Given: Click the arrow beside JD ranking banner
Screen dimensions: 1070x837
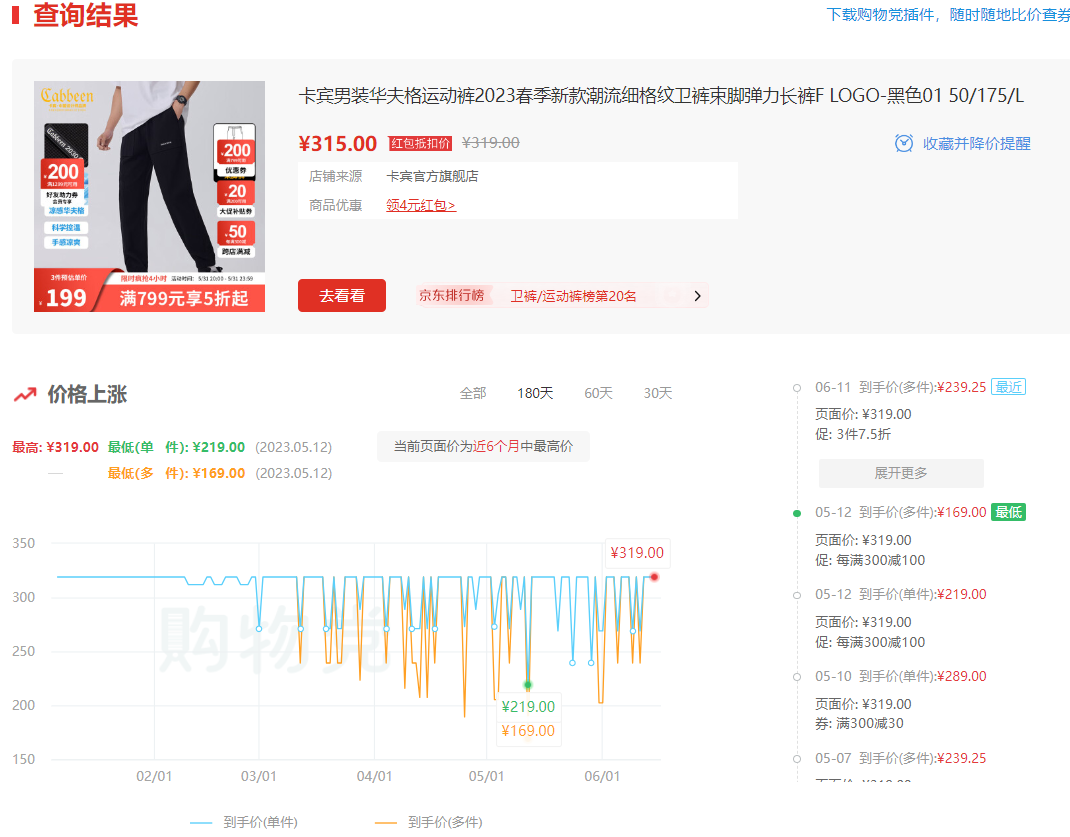Looking at the screenshot, I should [x=698, y=295].
